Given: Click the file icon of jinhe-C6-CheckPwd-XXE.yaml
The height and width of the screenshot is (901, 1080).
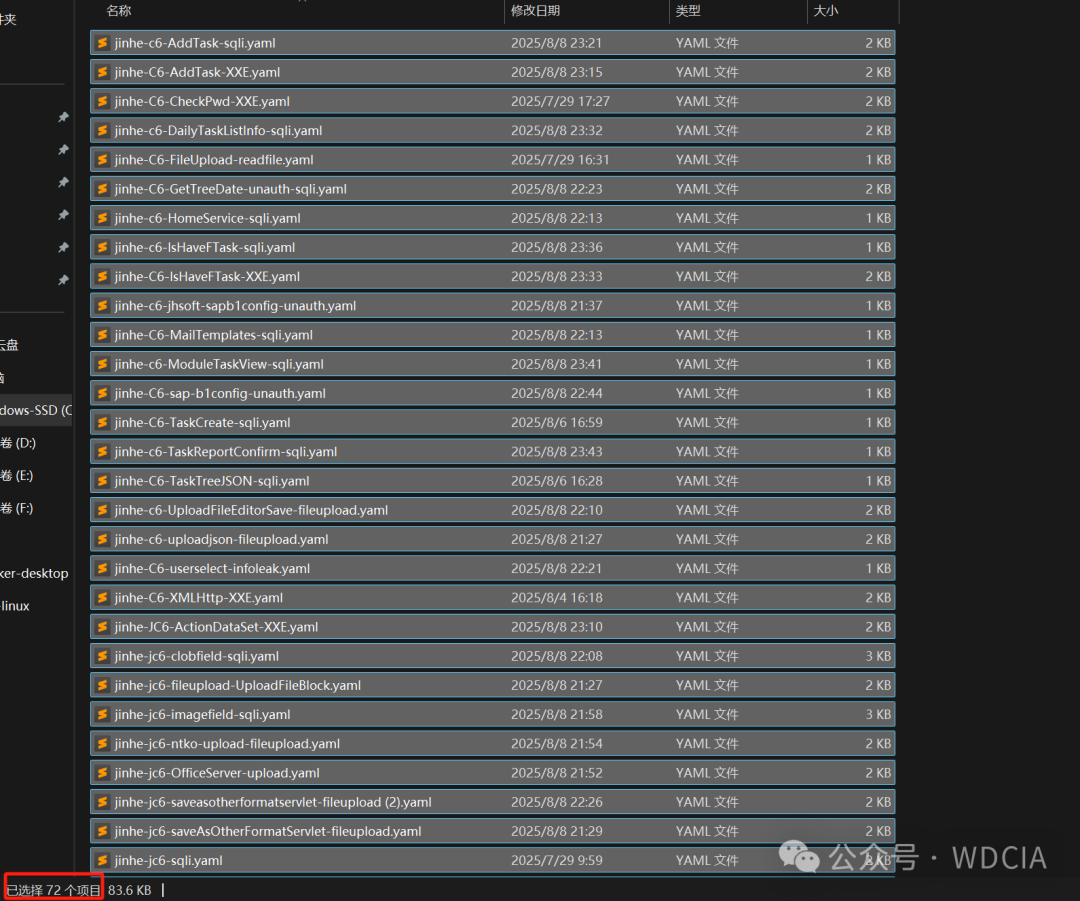Looking at the screenshot, I should (x=102, y=101).
